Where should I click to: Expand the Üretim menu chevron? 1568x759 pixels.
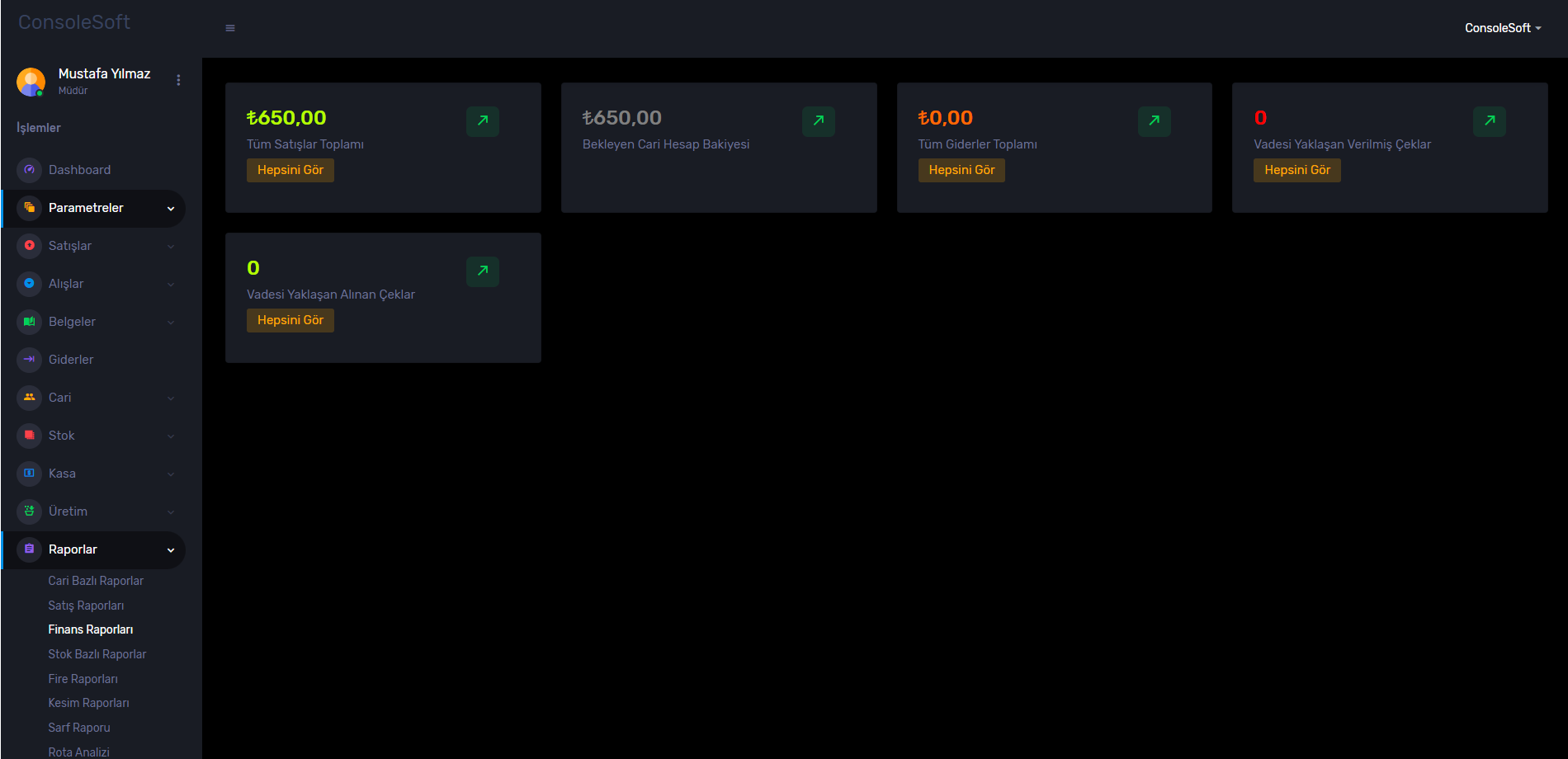pyautogui.click(x=171, y=512)
